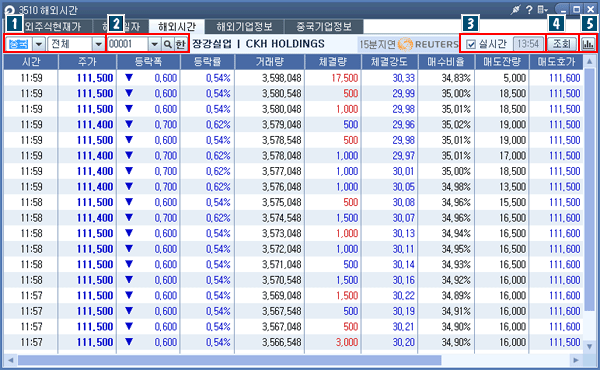Image resolution: width=600 pixels, height=370 pixels.
Task: Select the 30.22 trade strength cell
Action: coord(390,296)
